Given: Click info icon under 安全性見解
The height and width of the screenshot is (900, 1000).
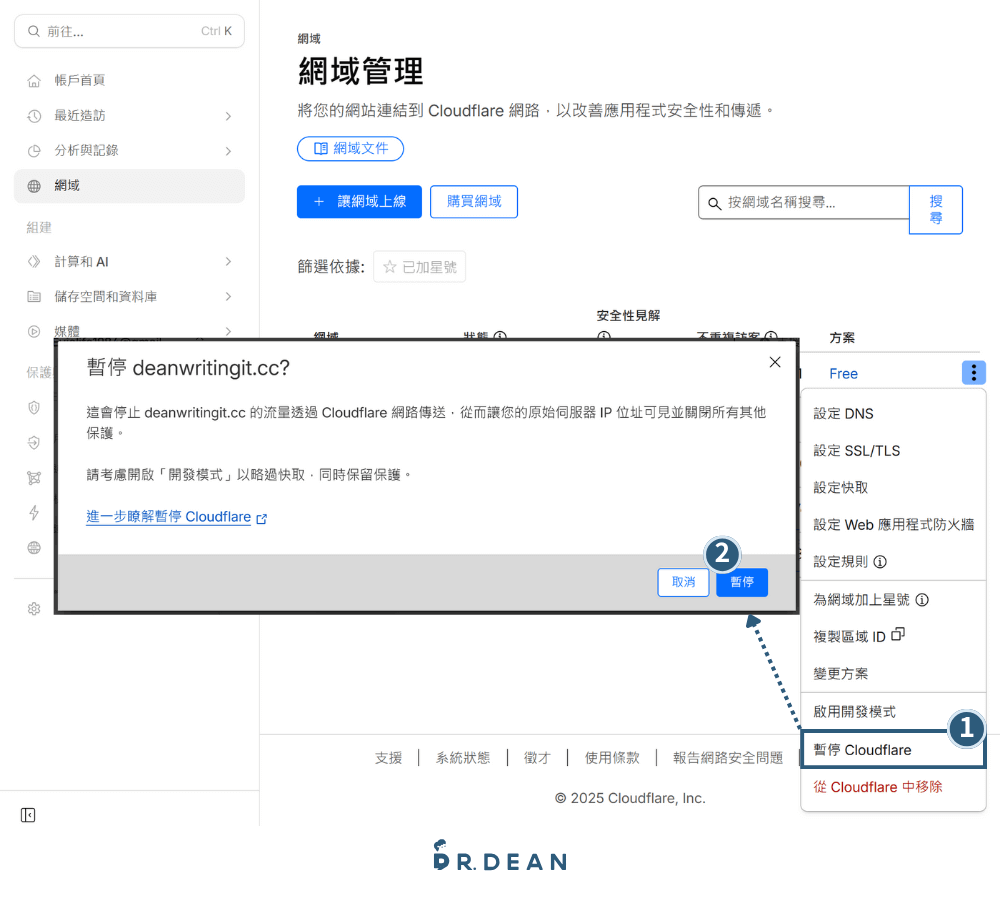Looking at the screenshot, I should pos(604,336).
